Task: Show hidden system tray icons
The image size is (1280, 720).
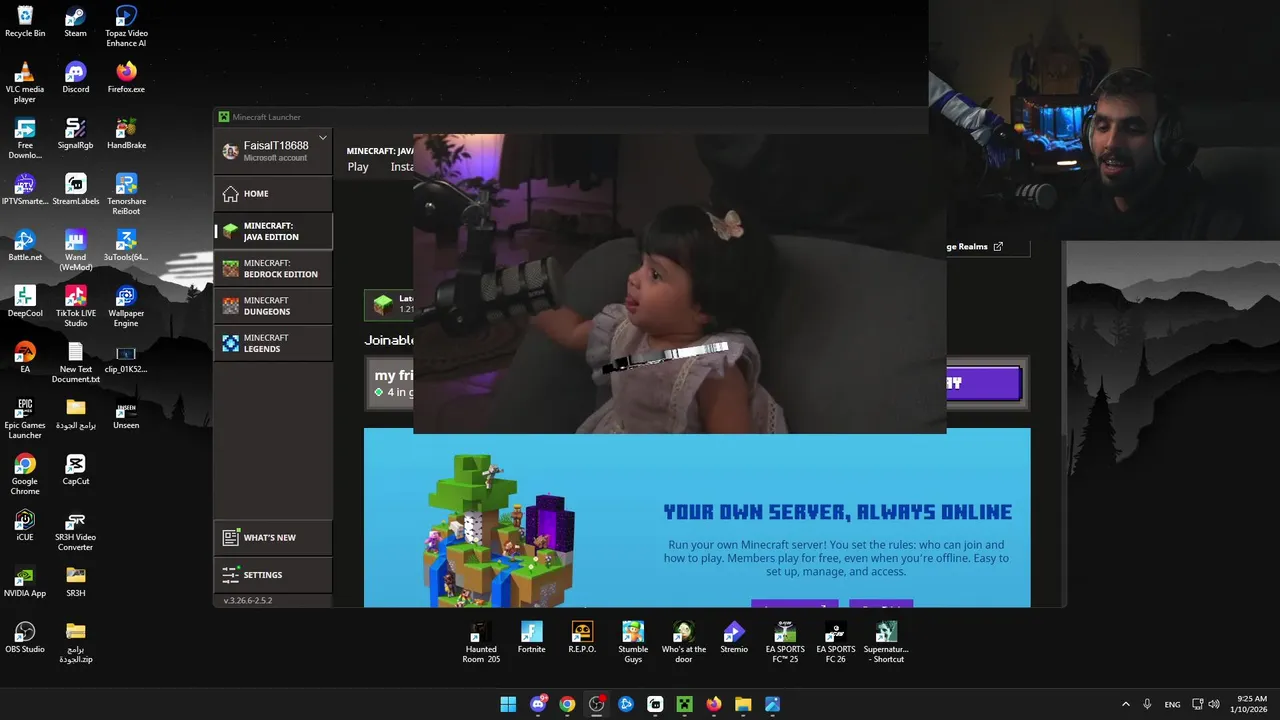Action: [1125, 704]
